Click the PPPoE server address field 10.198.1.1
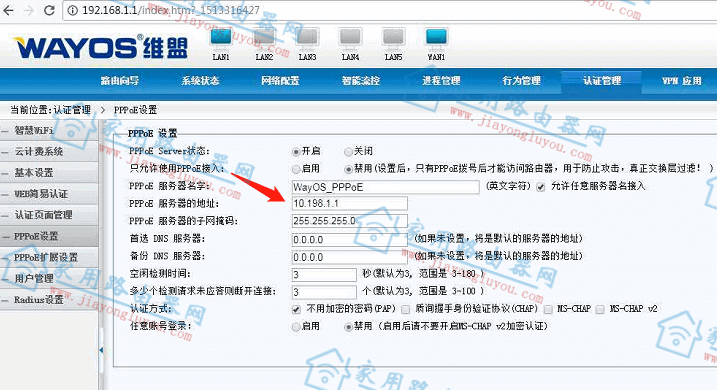This screenshot has height=390, width=717. (349, 203)
